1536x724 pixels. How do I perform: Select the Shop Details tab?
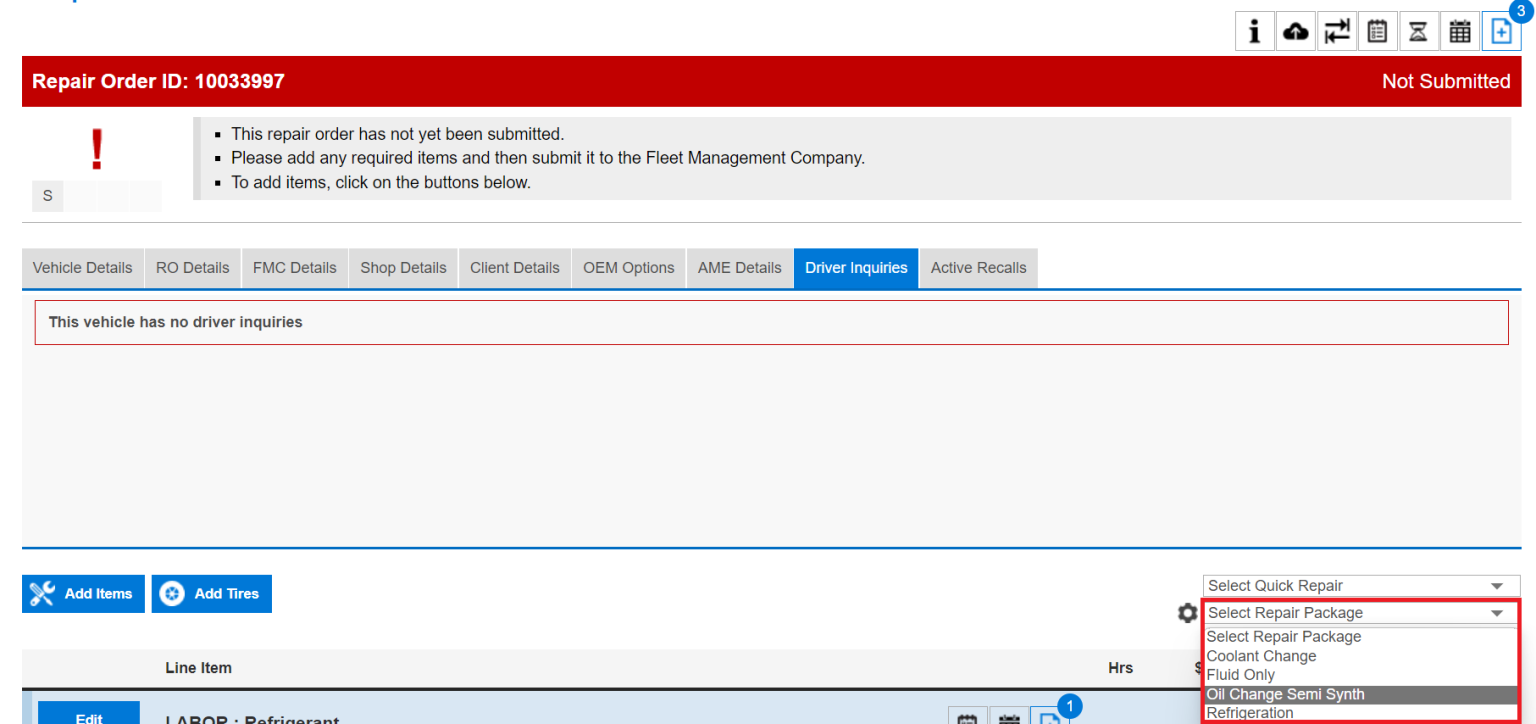403,268
